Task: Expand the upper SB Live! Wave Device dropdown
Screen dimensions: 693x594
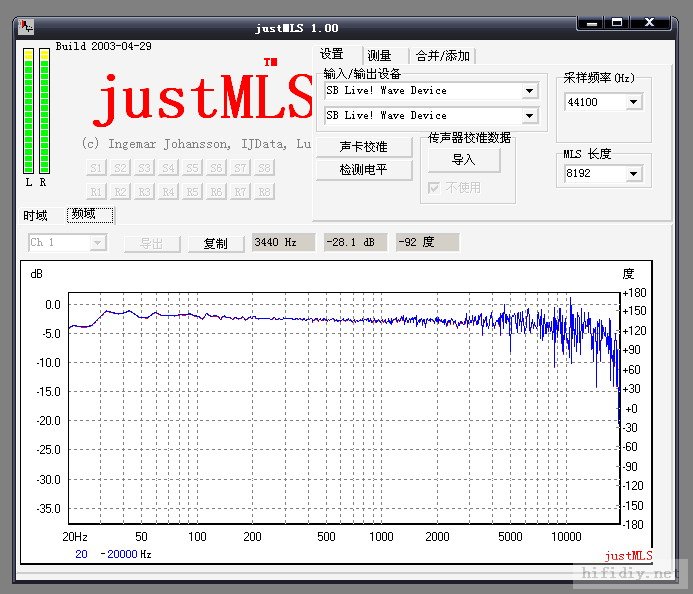Action: pos(529,91)
